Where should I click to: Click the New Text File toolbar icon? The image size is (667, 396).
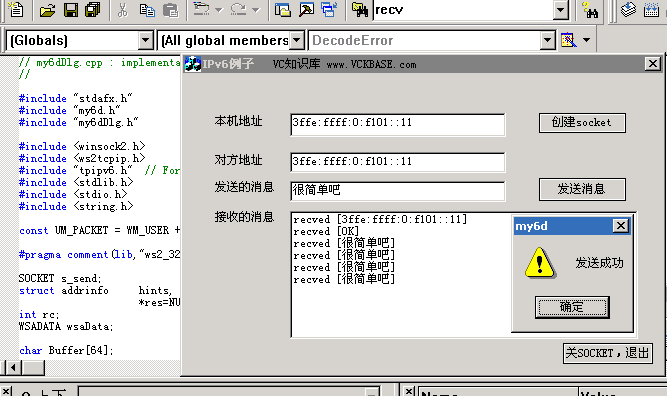tap(16, 9)
